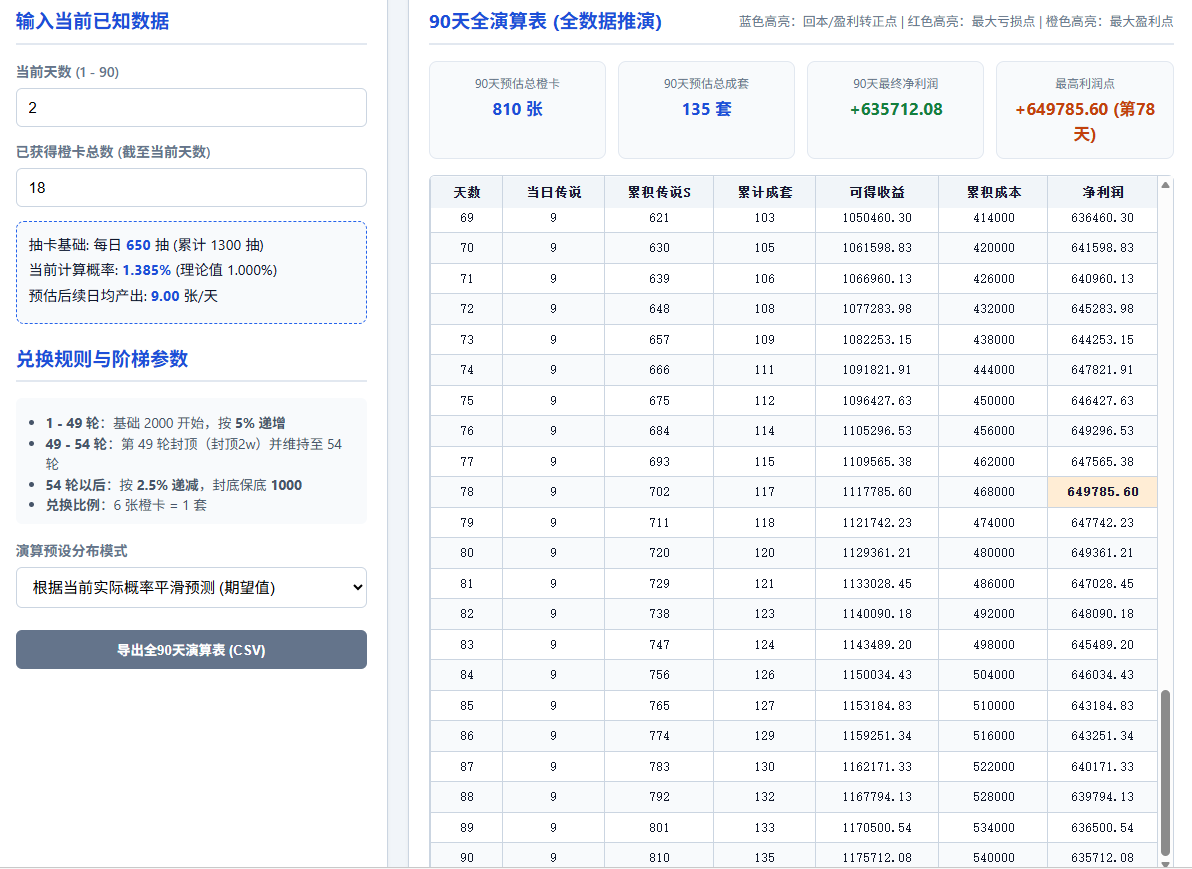
Task: Click the 净利润 column header
Action: pos(1103,192)
